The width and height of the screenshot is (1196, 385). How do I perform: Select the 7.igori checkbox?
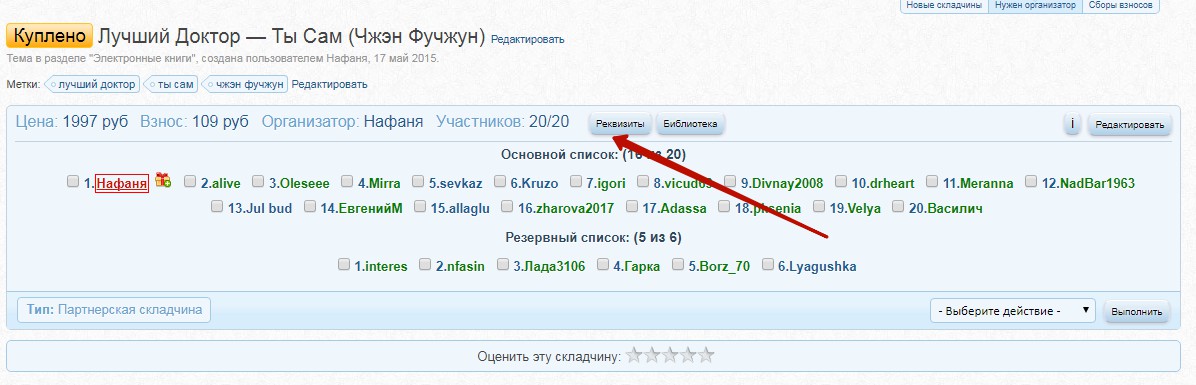[575, 181]
